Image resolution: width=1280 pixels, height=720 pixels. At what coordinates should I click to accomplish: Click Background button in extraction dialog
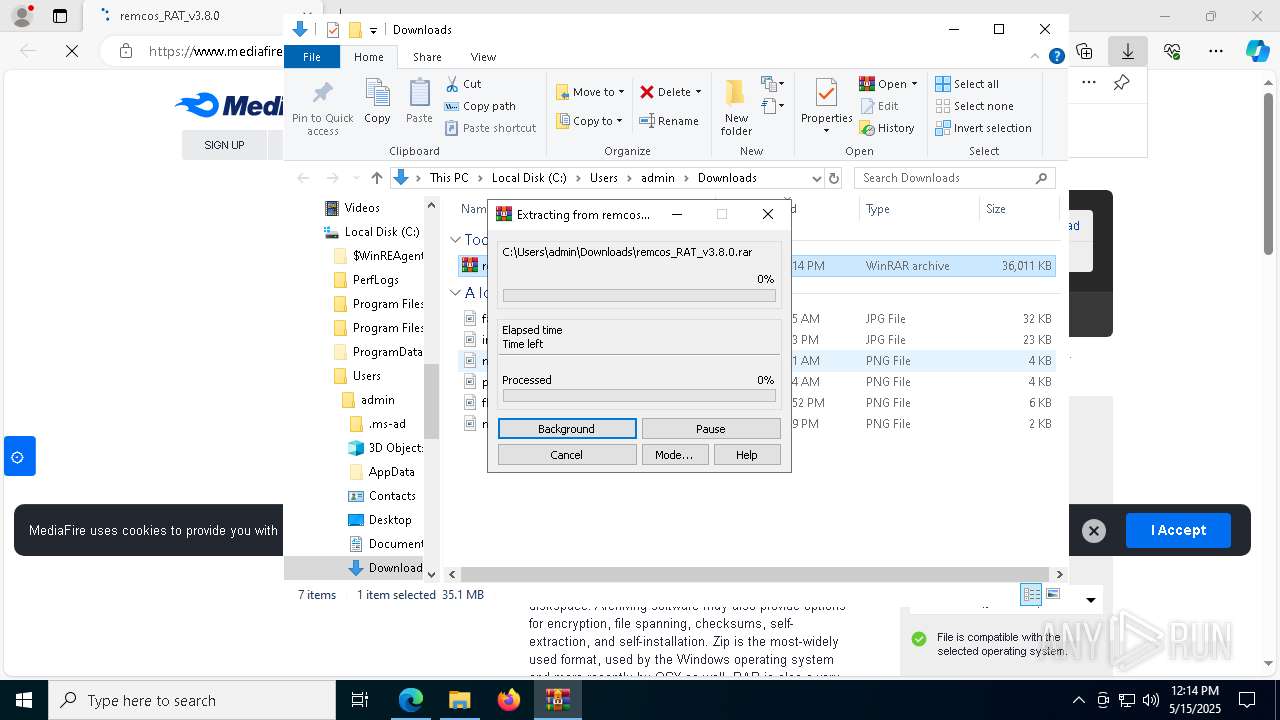click(567, 429)
